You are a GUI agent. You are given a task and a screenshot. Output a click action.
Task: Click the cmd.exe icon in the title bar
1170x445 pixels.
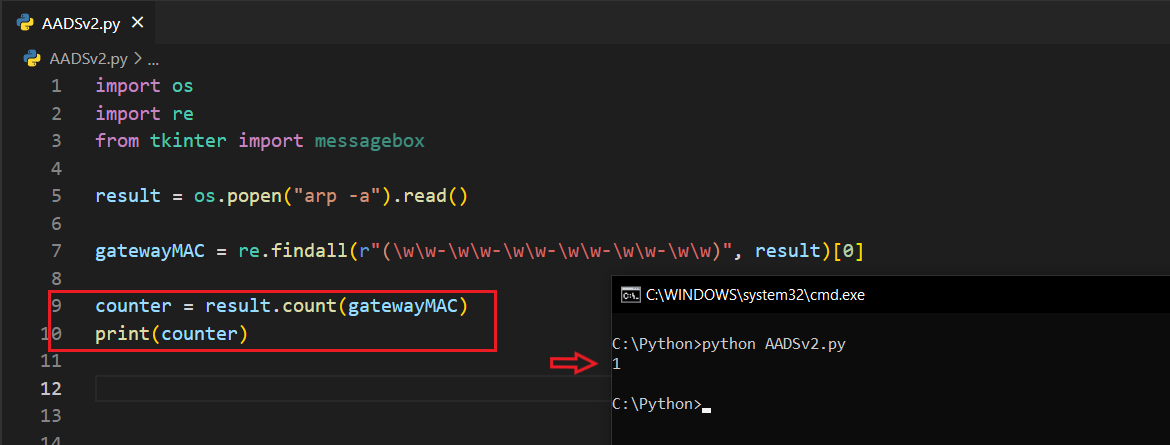point(631,295)
